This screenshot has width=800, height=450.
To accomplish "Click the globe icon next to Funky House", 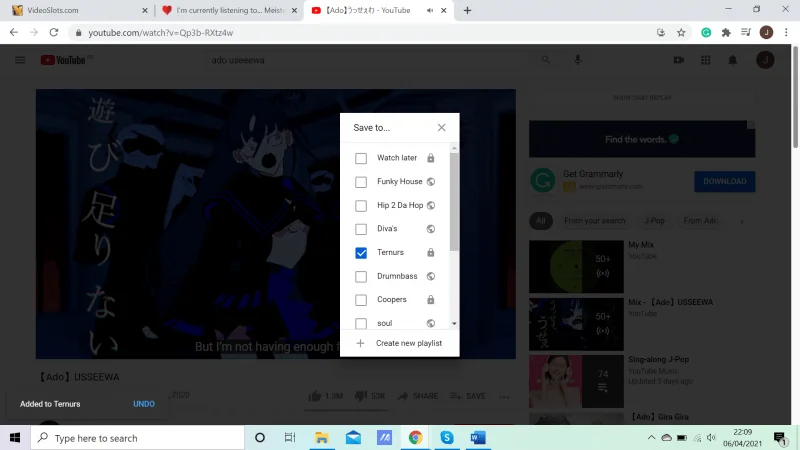I will point(431,182).
